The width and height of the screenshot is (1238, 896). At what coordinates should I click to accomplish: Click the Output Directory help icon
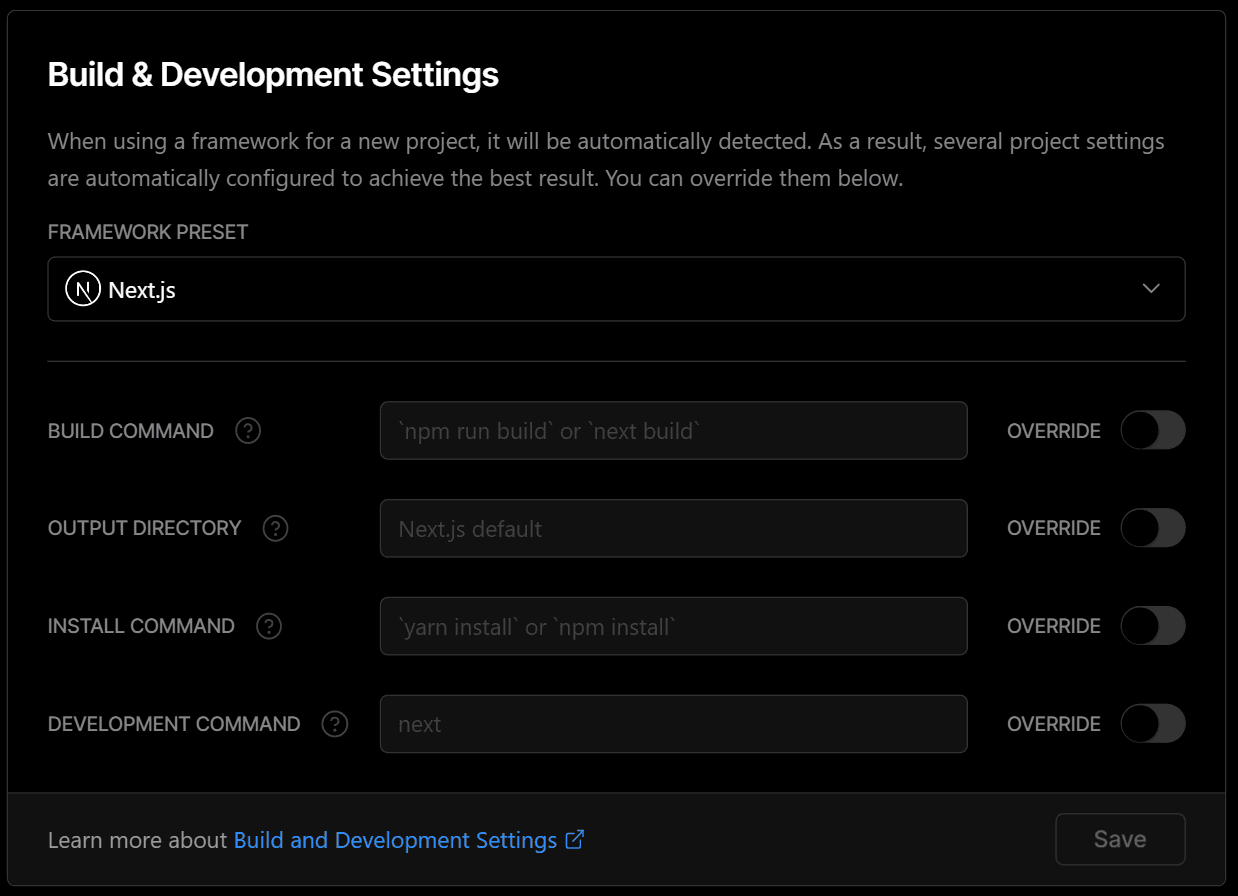(275, 528)
